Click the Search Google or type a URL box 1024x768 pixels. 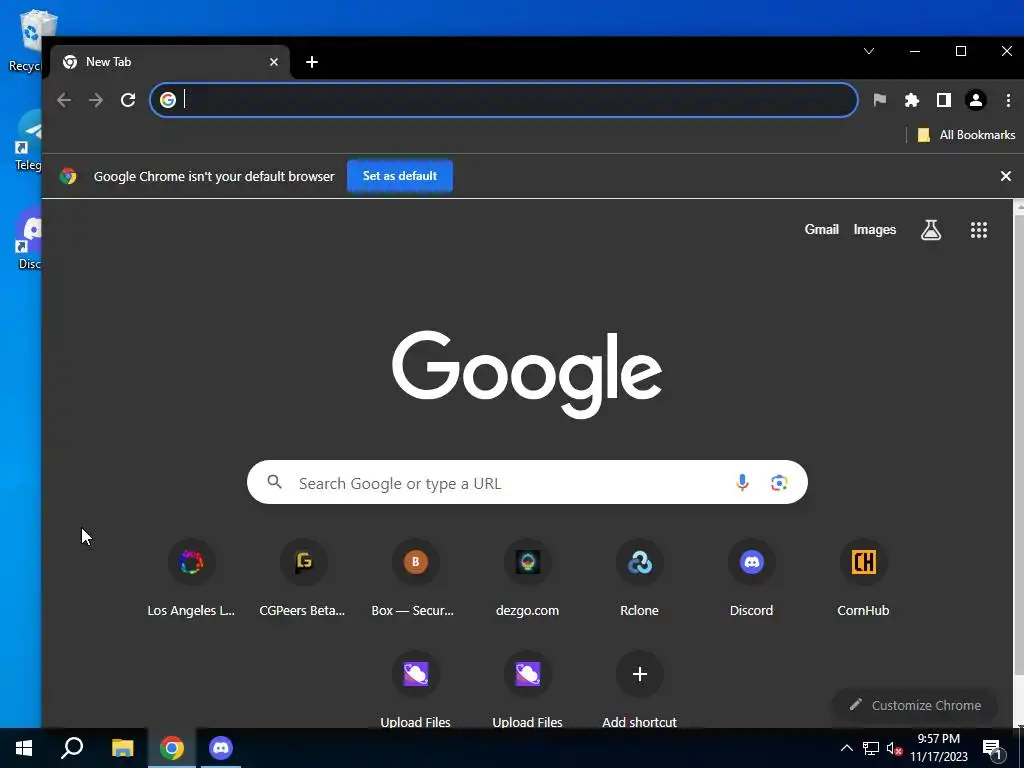527,483
